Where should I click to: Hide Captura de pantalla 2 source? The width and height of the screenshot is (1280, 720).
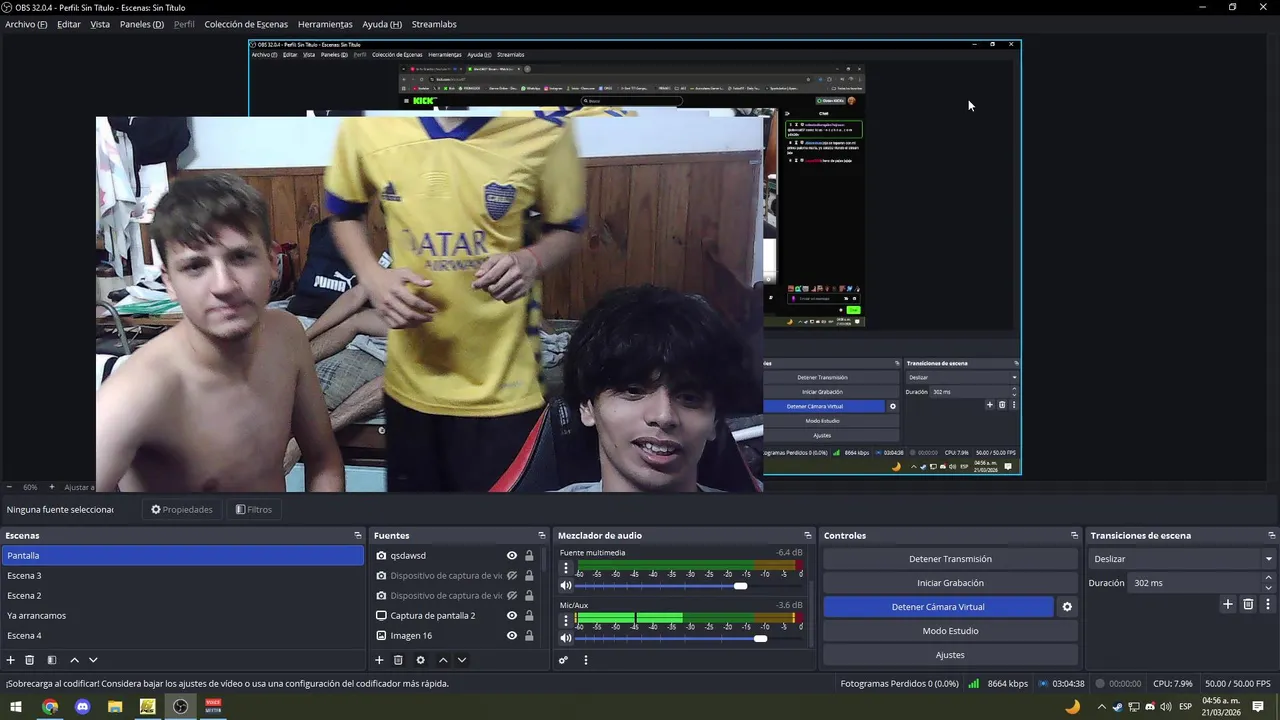pyautogui.click(x=512, y=616)
